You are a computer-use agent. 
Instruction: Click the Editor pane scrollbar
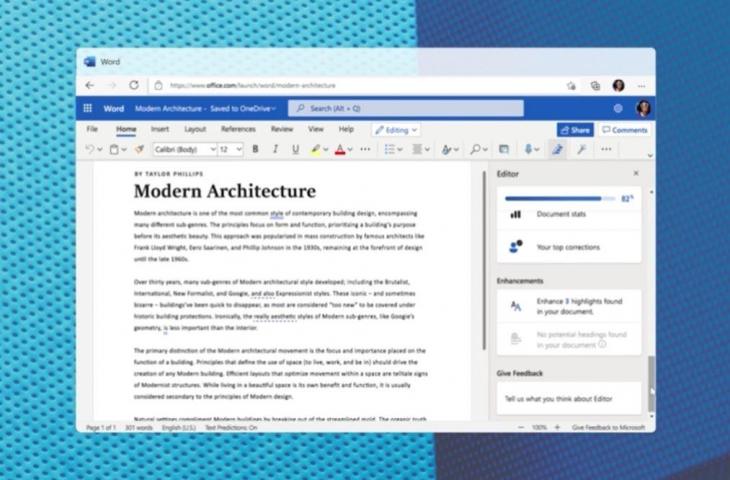(651, 384)
